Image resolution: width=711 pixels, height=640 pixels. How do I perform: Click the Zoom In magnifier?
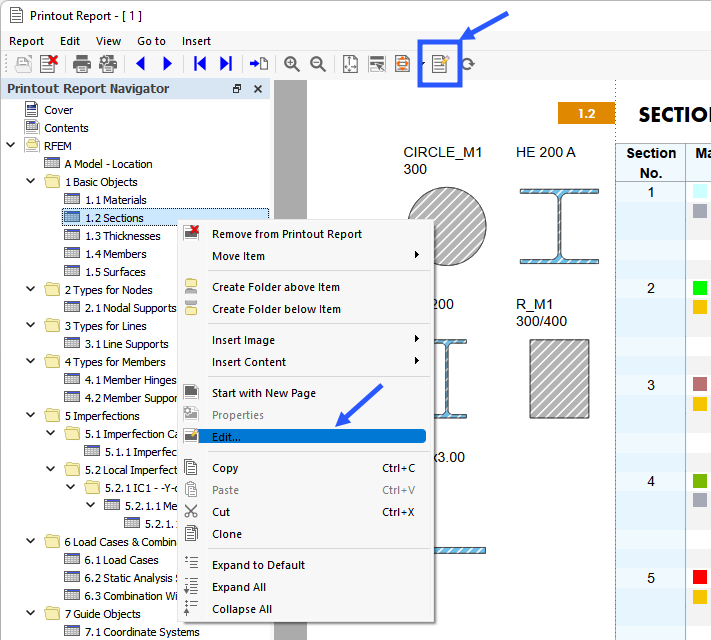point(292,64)
